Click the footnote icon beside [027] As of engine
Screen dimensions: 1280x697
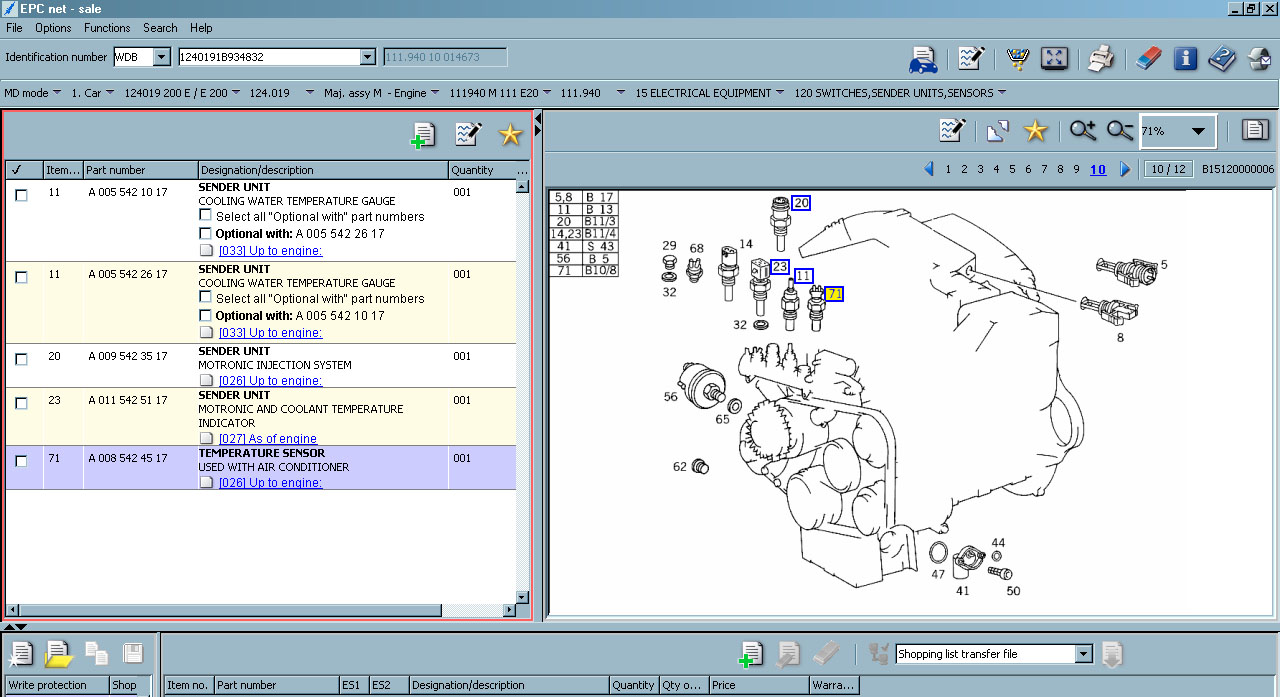(207, 439)
